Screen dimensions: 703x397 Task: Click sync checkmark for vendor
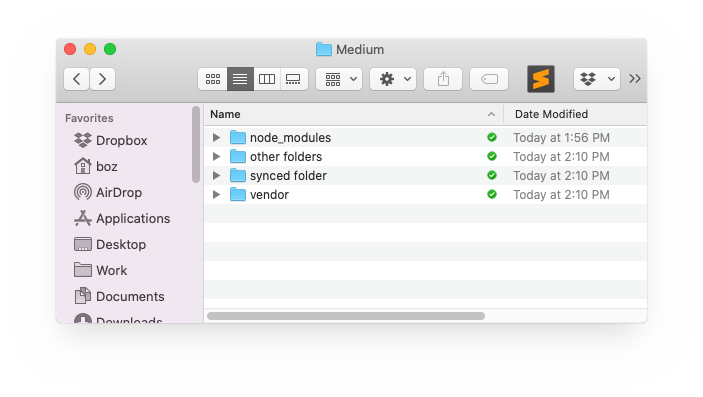pyautogui.click(x=492, y=194)
